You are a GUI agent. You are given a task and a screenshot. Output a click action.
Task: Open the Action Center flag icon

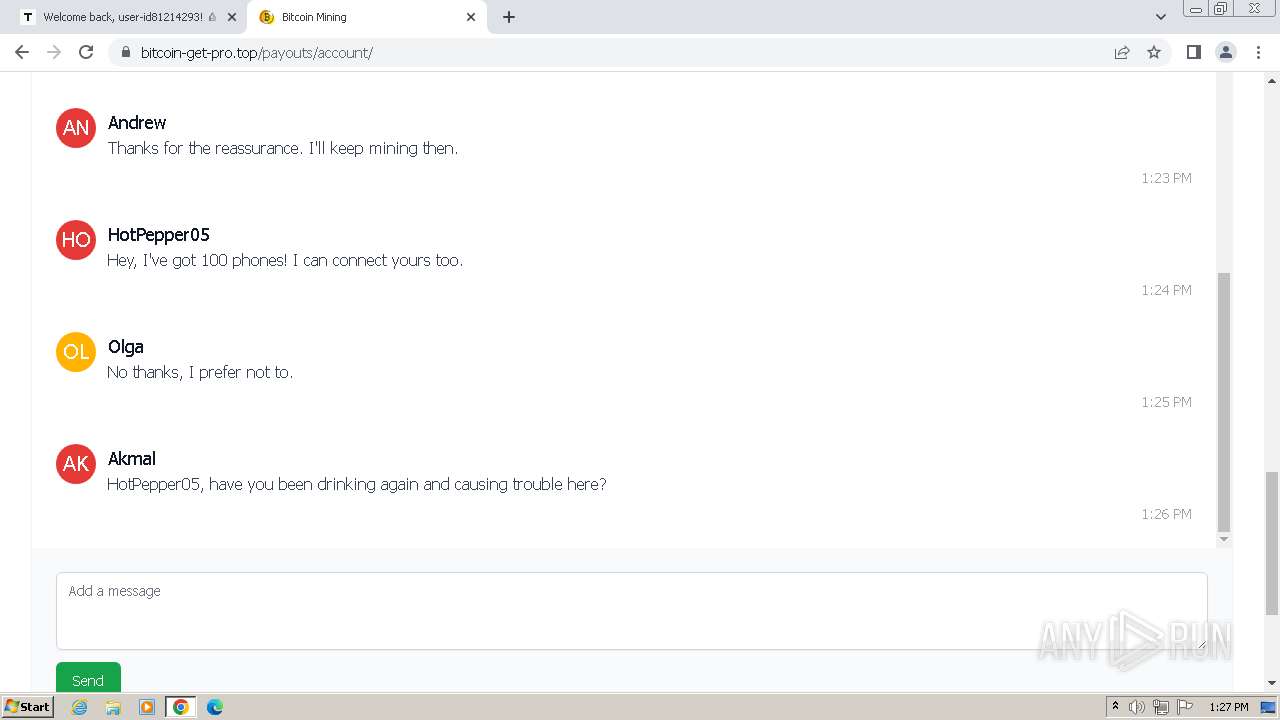point(1185,707)
